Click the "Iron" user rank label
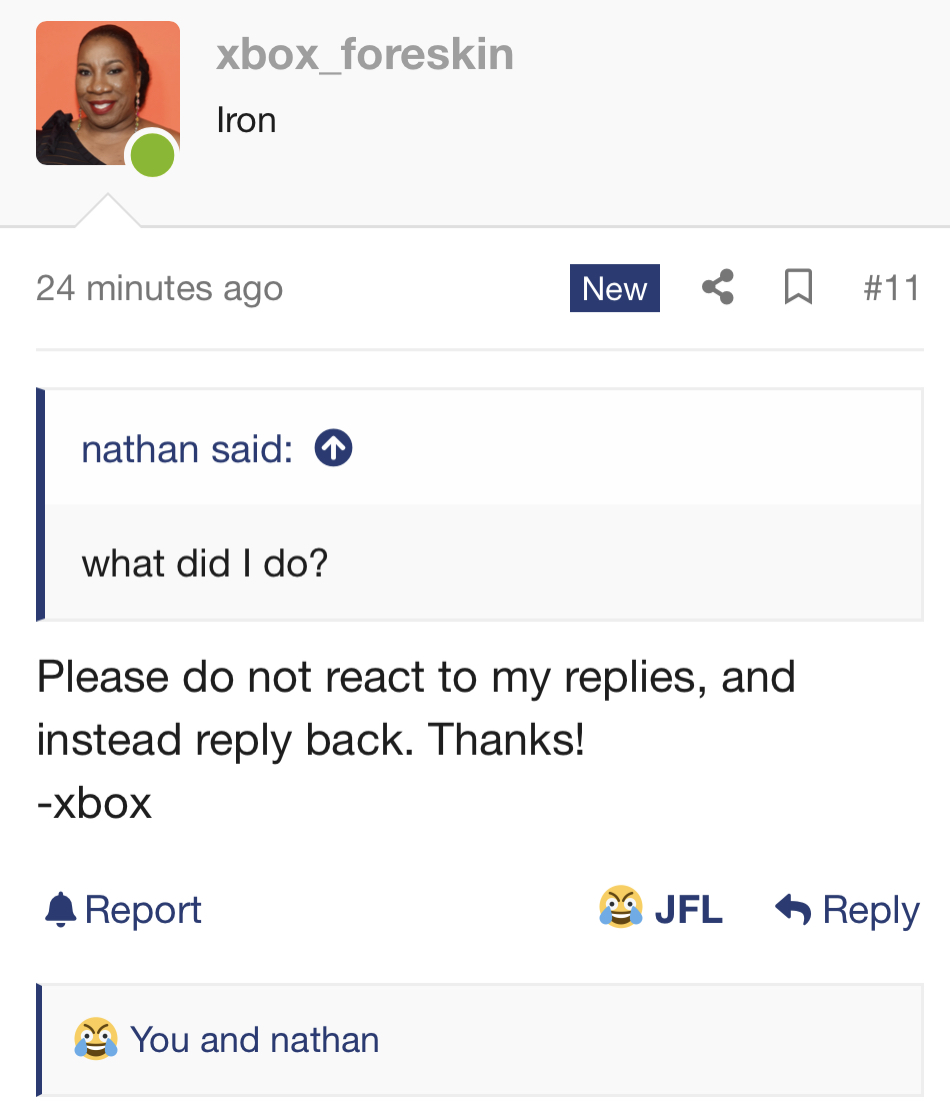This screenshot has width=950, height=1103. coord(246,120)
